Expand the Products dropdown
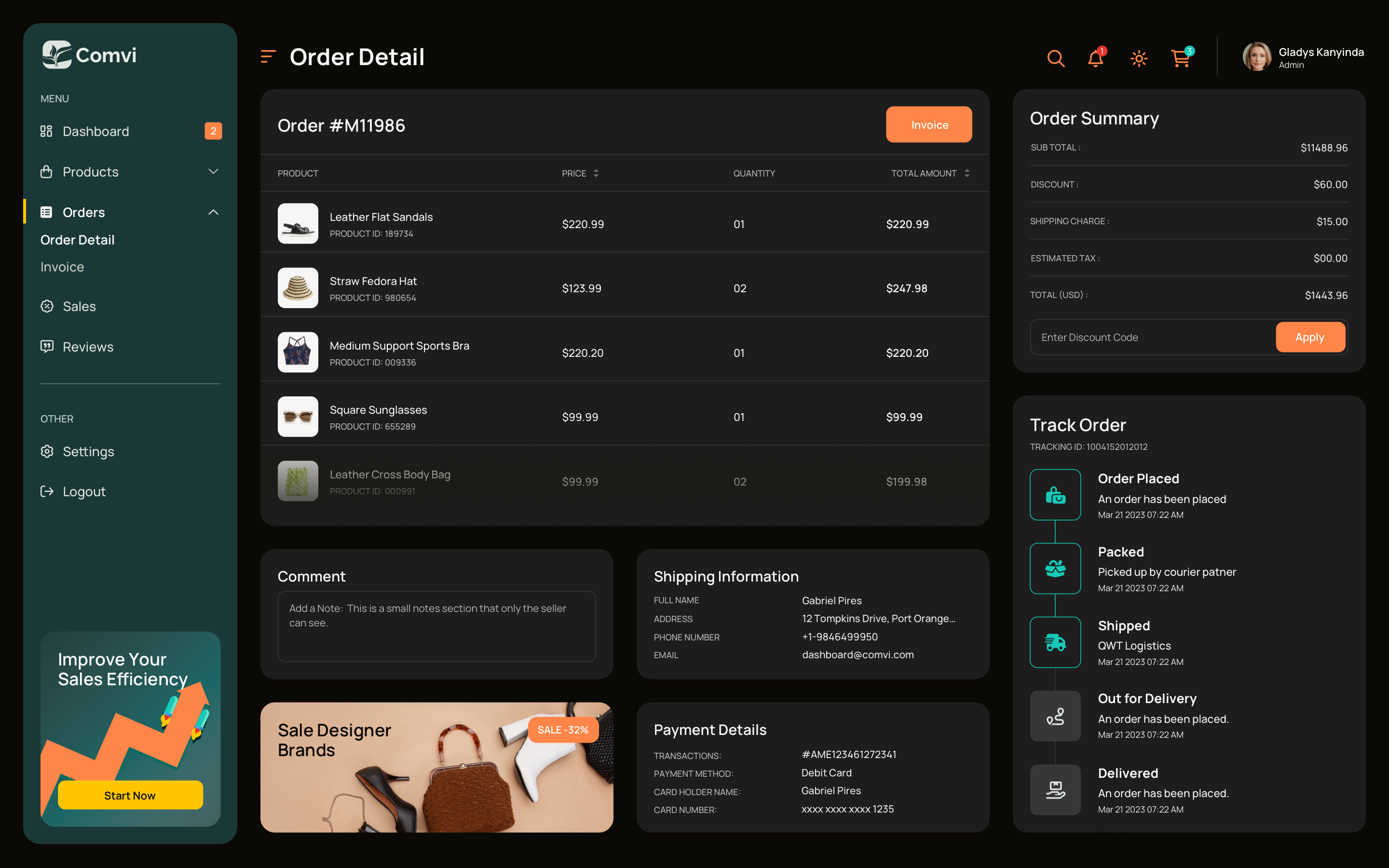This screenshot has height=868, width=1389. tap(213, 172)
